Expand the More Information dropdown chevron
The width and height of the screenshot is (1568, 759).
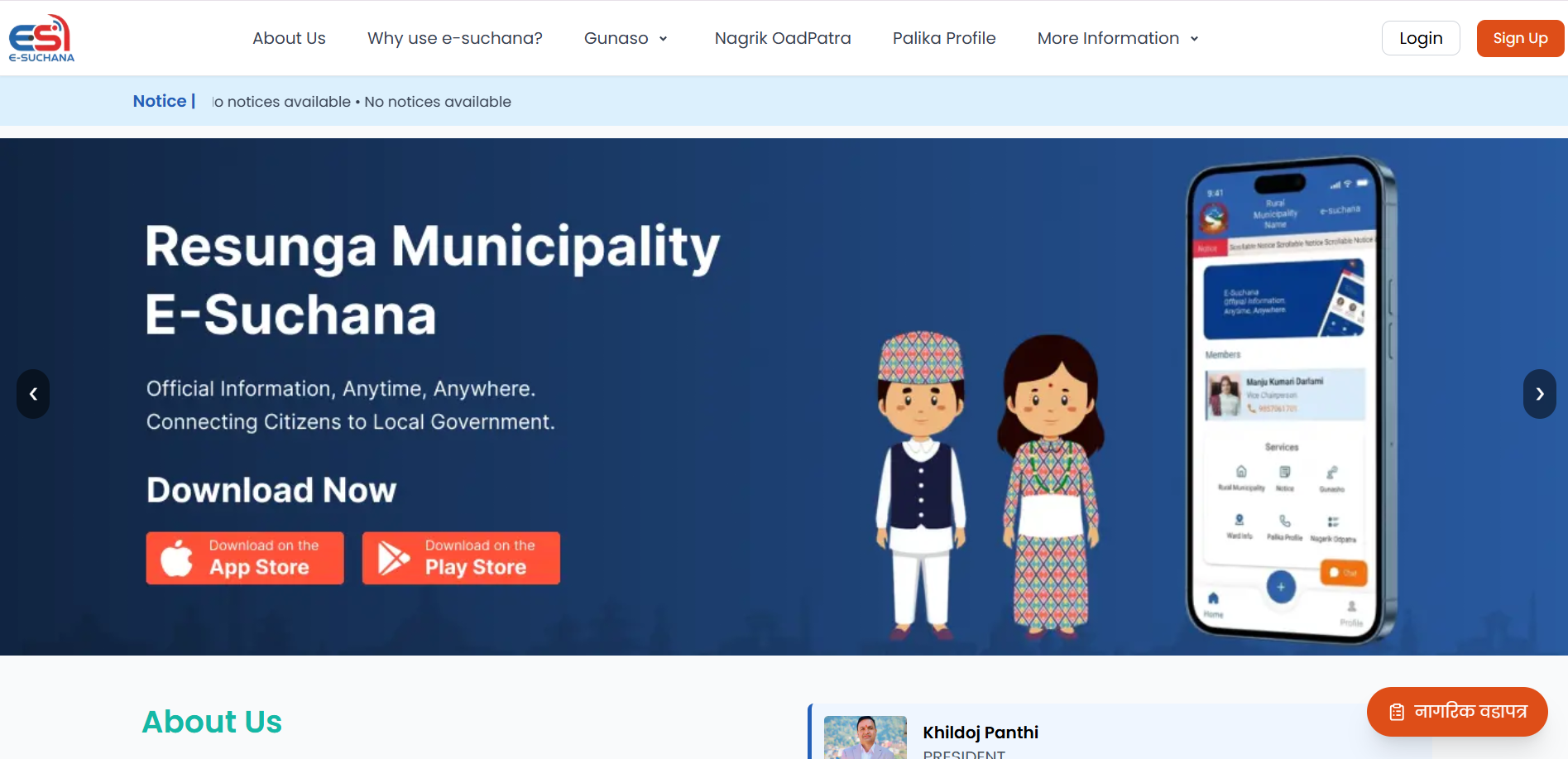click(x=1194, y=39)
